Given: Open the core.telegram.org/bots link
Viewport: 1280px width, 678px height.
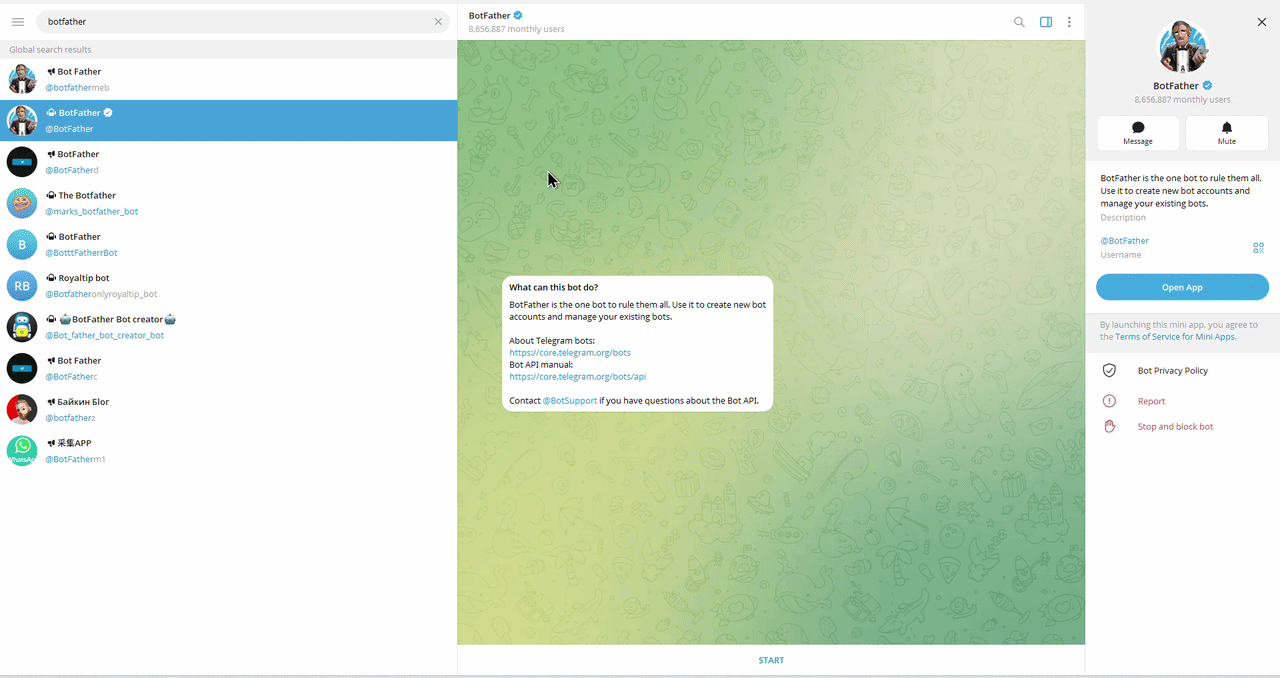Looking at the screenshot, I should (569, 353).
